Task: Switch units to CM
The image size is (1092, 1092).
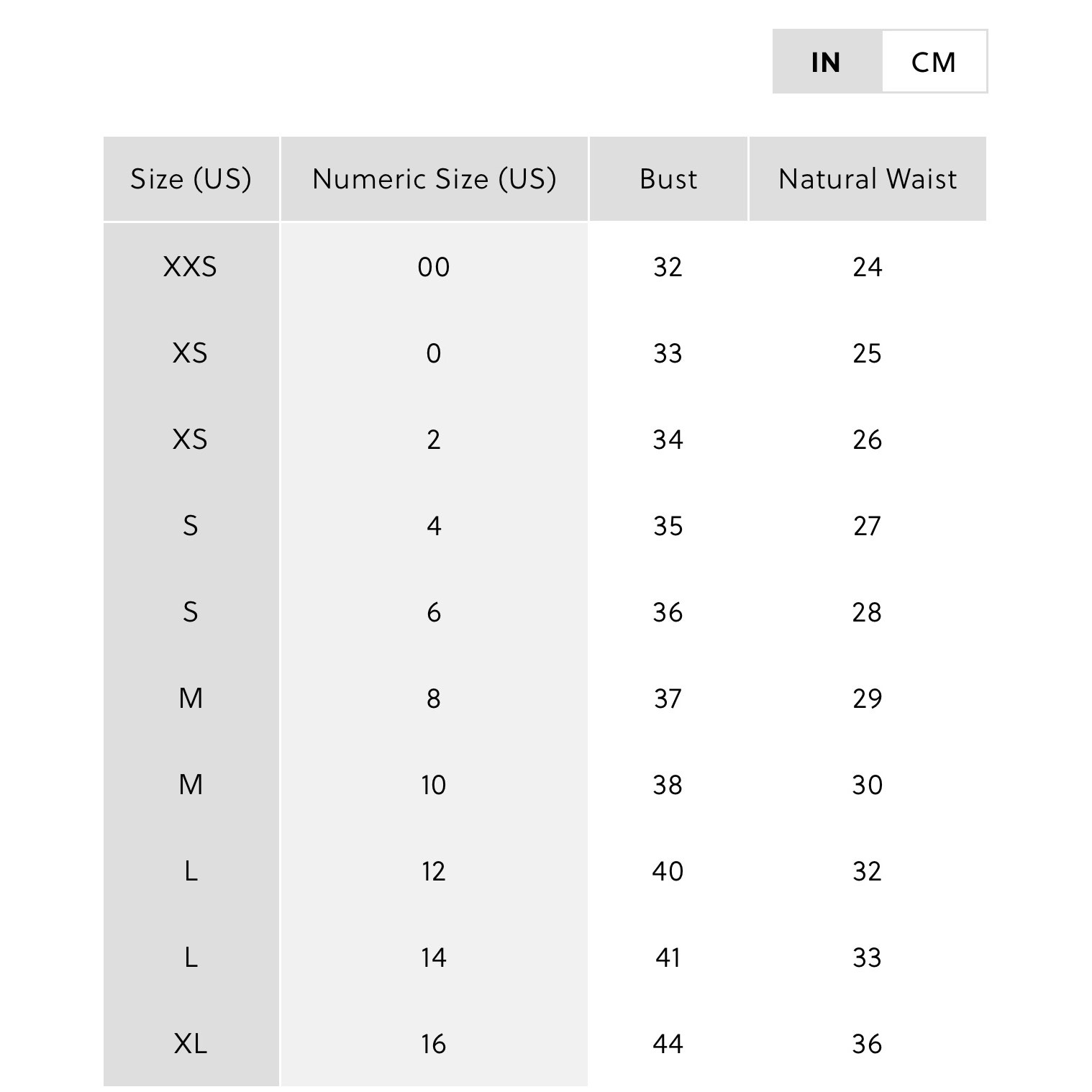Action: pyautogui.click(x=934, y=62)
